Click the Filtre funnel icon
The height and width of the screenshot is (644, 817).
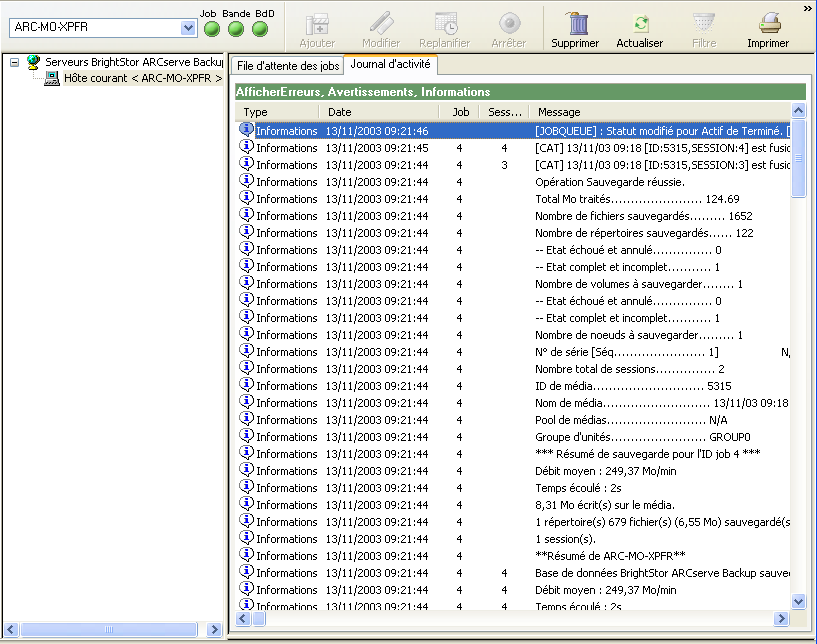(704, 23)
